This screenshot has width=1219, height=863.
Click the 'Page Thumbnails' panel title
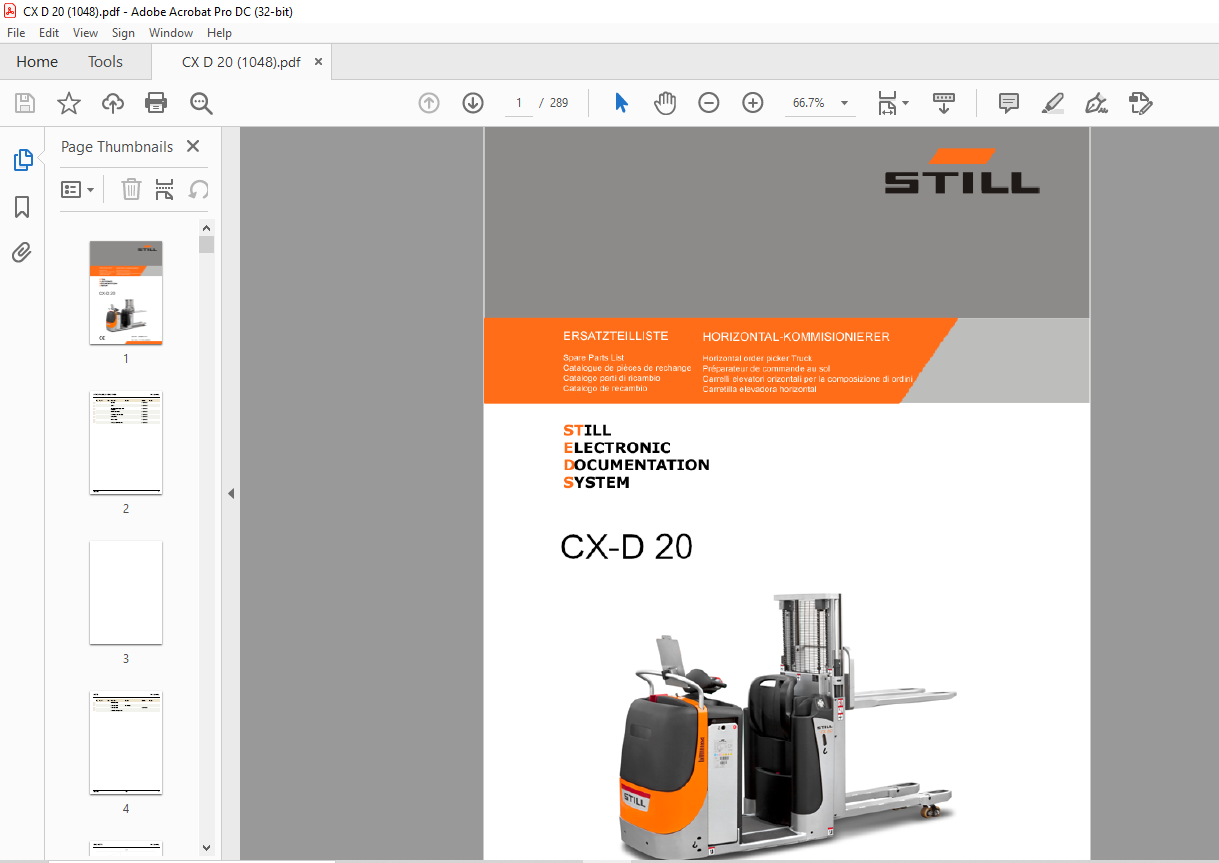(x=117, y=146)
